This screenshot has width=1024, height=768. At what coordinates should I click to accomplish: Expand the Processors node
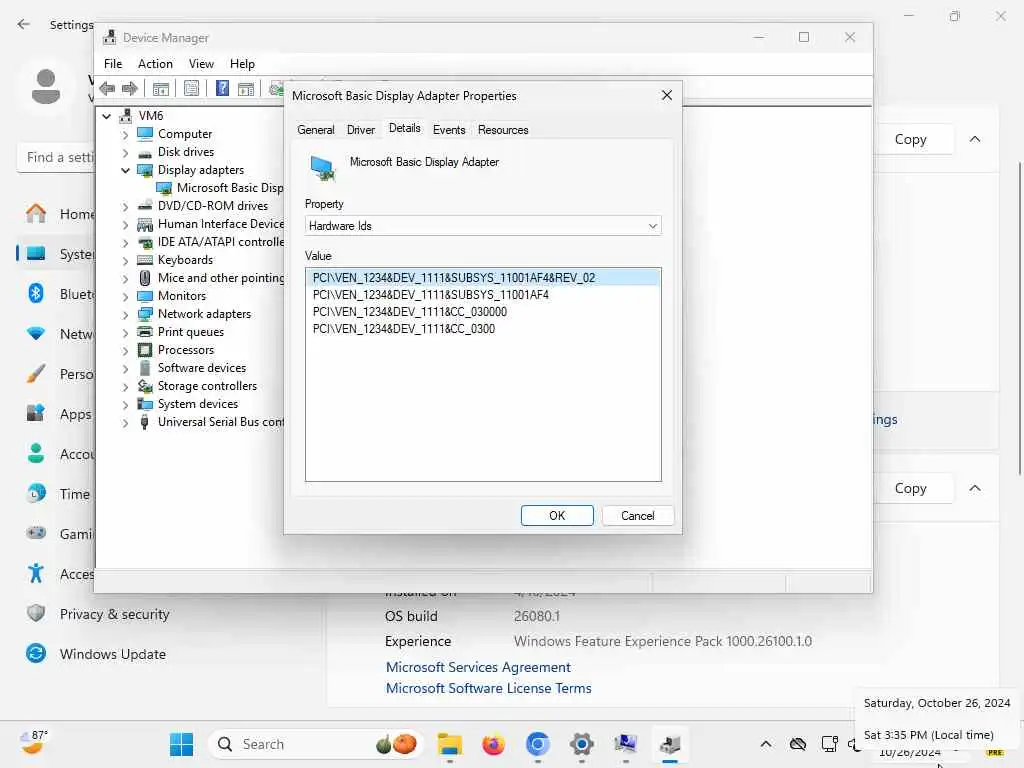(x=125, y=351)
